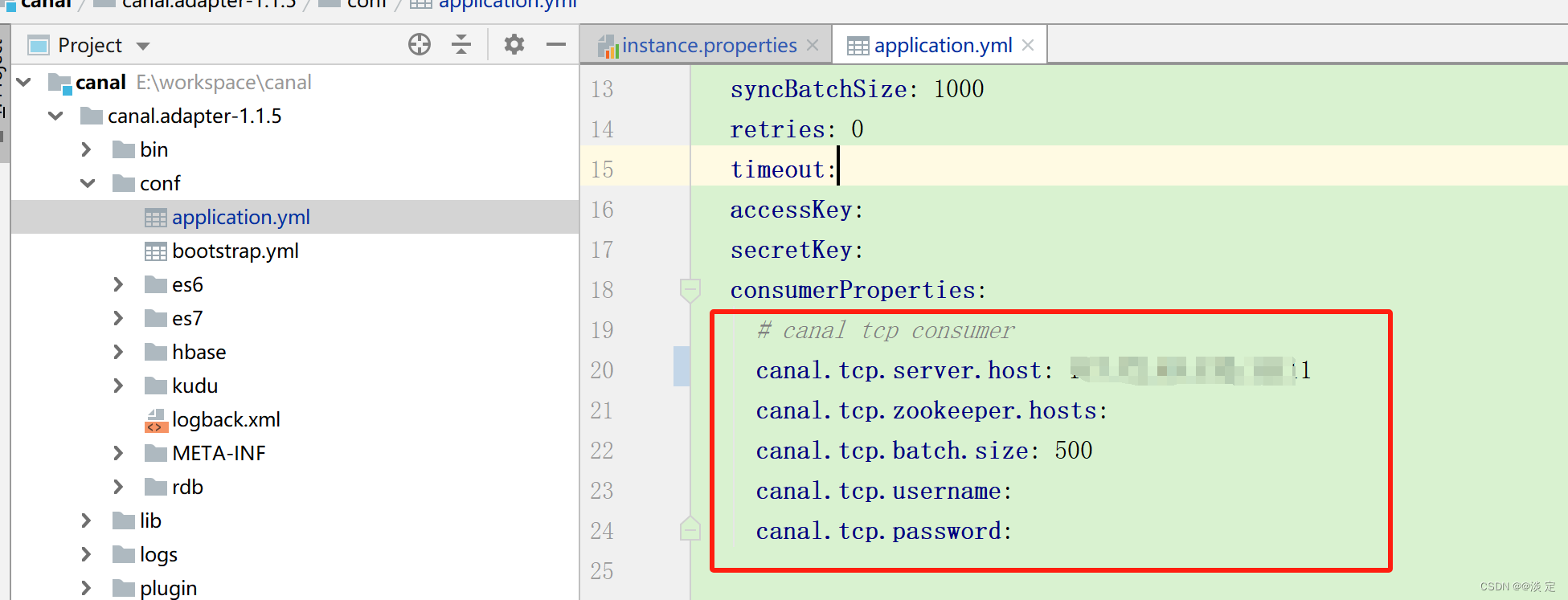Expand the META-INF folder
The width and height of the screenshot is (1568, 600).
(118, 453)
